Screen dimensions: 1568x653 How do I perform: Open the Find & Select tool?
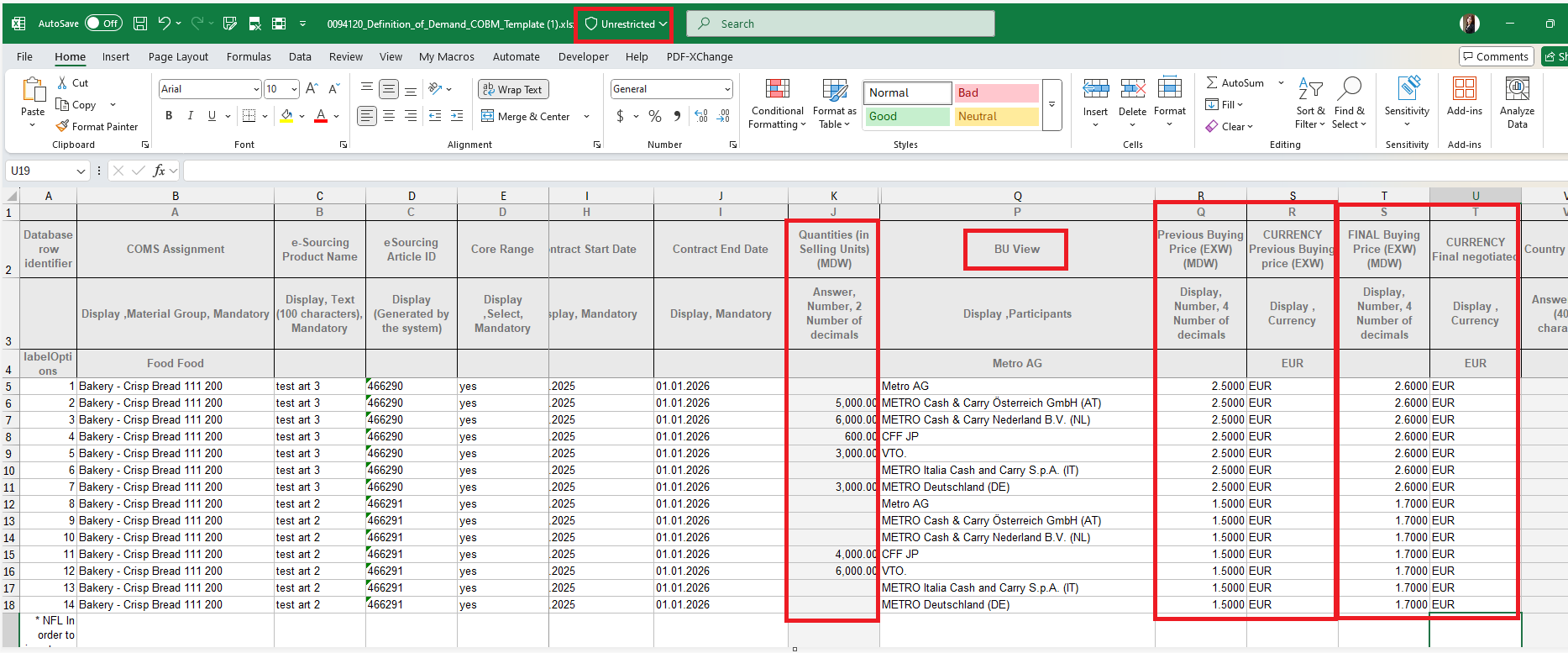pos(1349,103)
